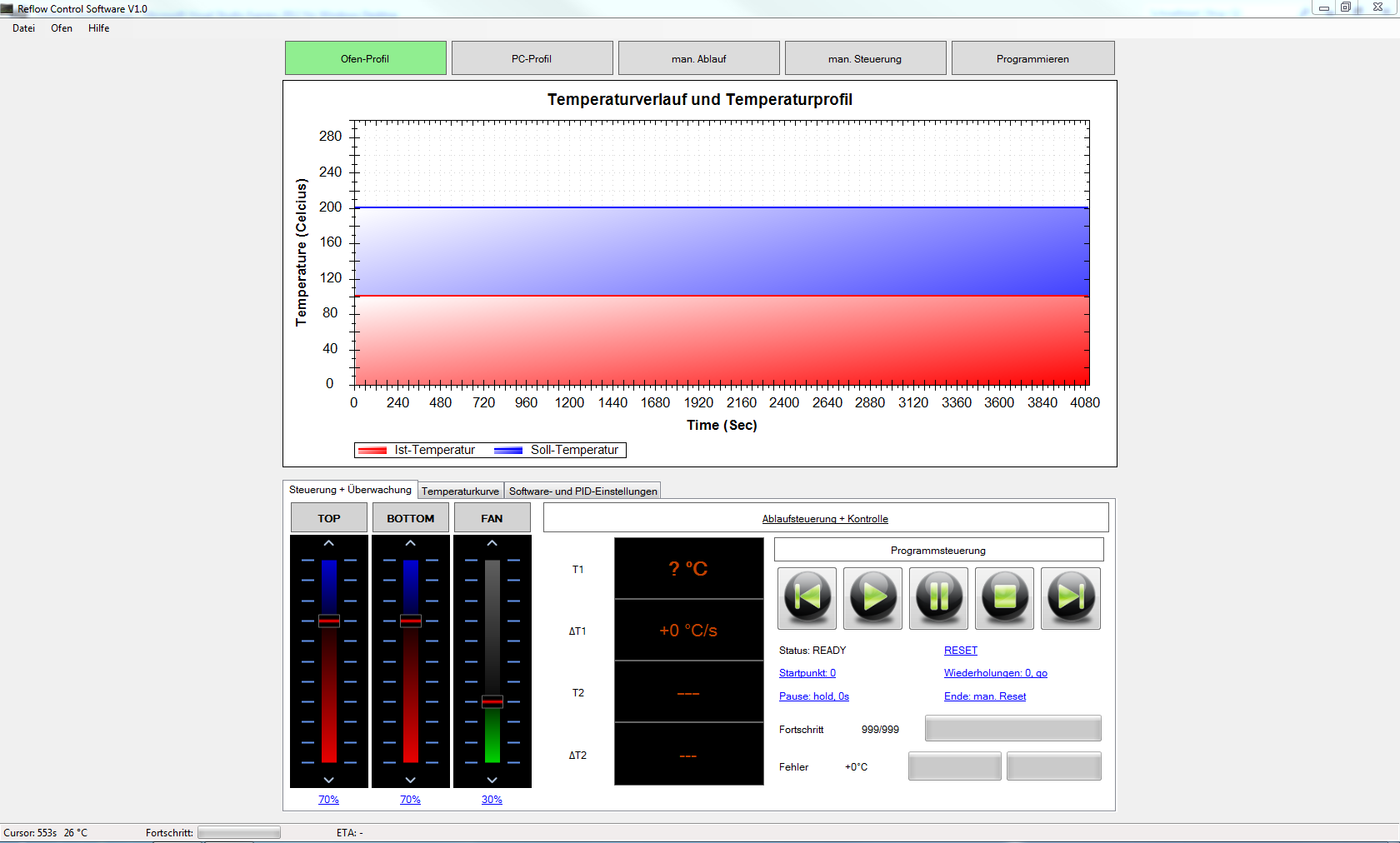The width and height of the screenshot is (1400, 843).
Task: Click the Cursor: 553s status text
Action: [30, 833]
